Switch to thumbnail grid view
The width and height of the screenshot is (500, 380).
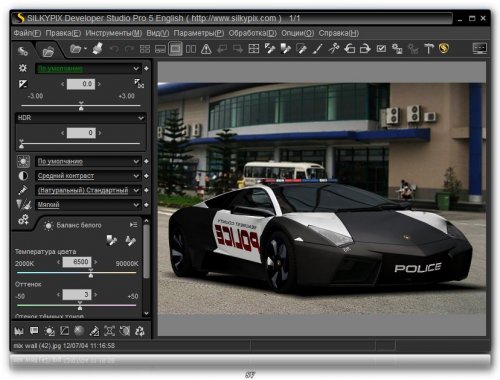point(145,49)
